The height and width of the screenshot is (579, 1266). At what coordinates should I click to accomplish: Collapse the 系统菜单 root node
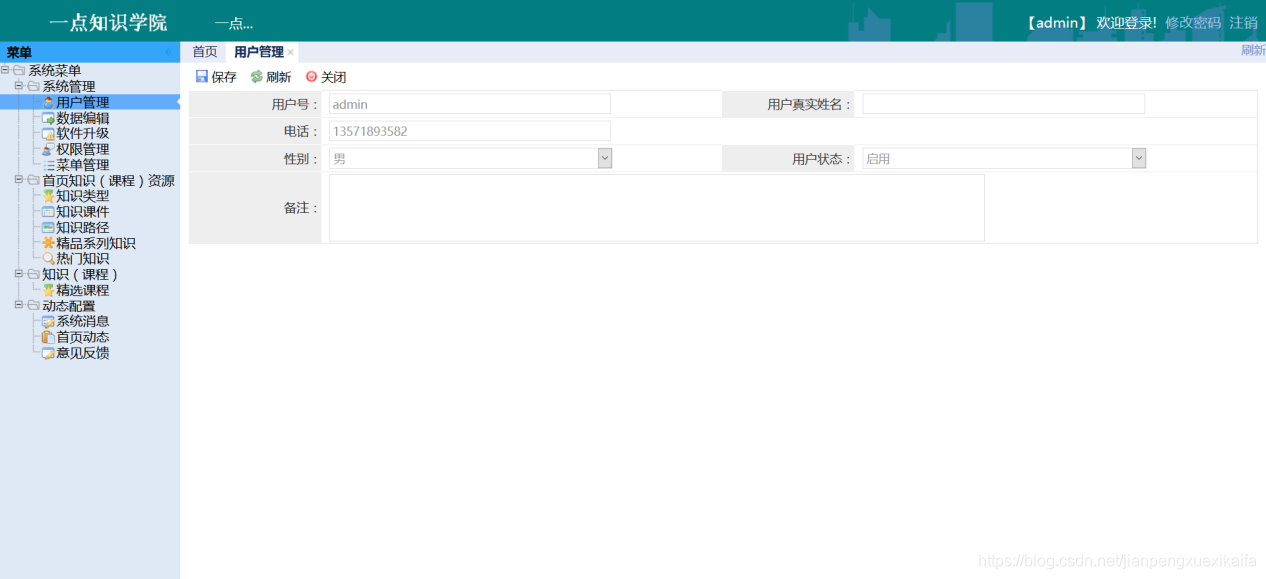pyautogui.click(x=6, y=70)
